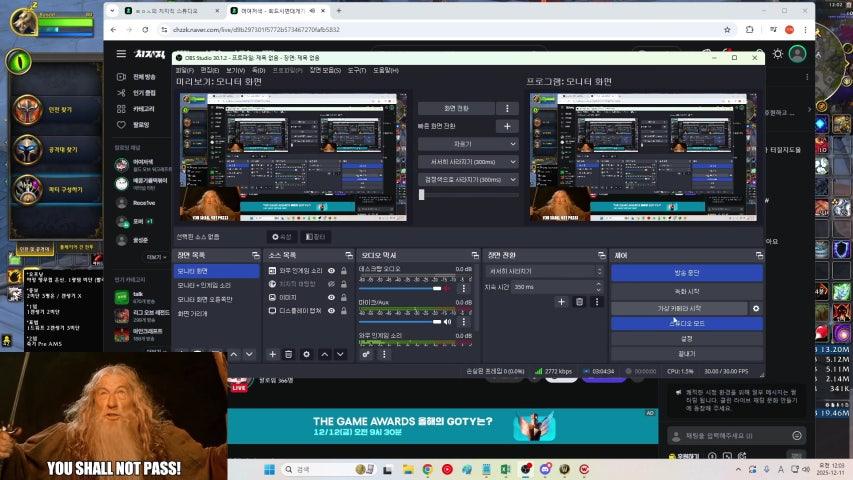Expand the 자르기 transition dropdown

click(468, 144)
